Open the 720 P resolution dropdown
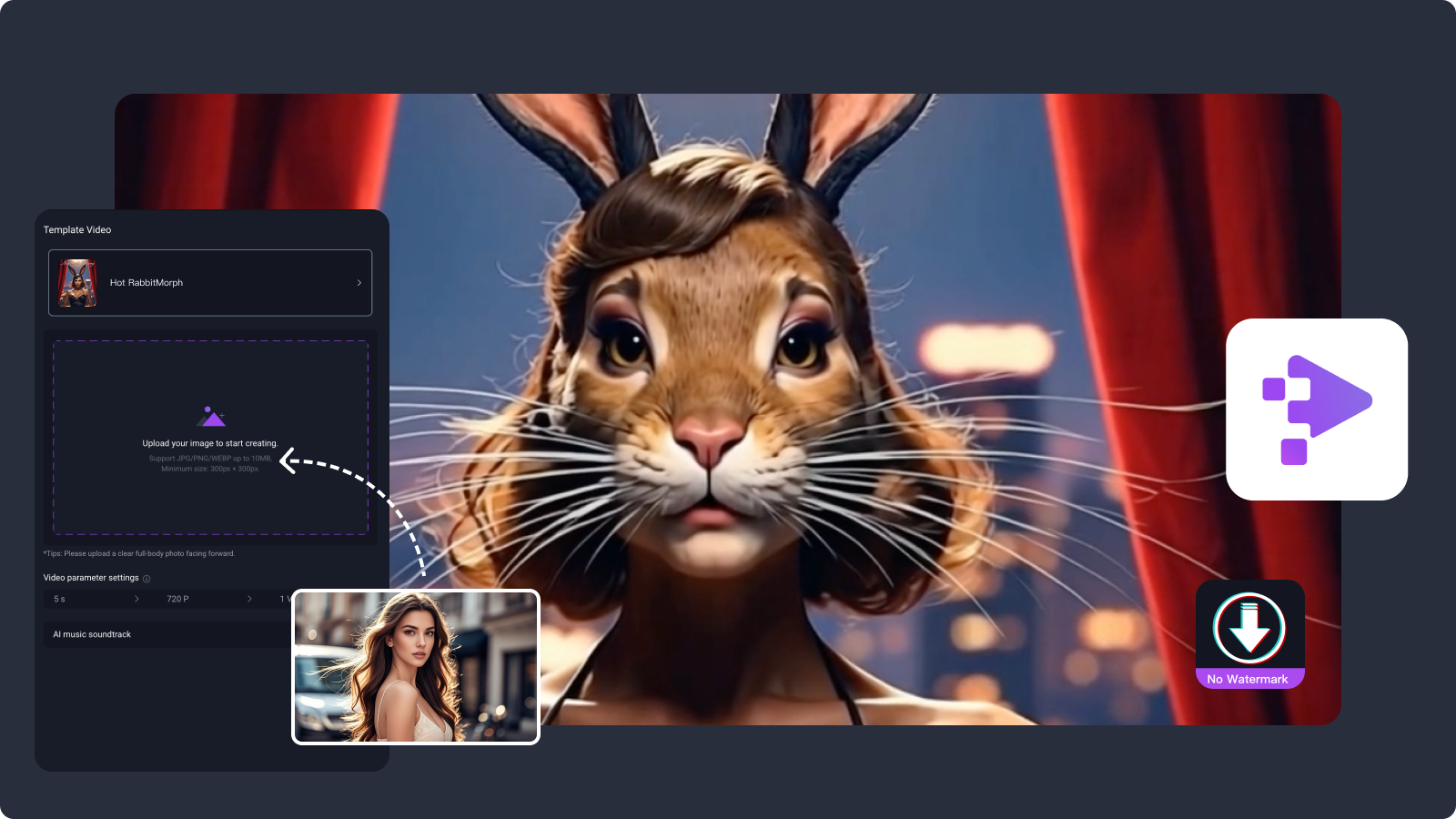The height and width of the screenshot is (819, 1456). click(196, 599)
